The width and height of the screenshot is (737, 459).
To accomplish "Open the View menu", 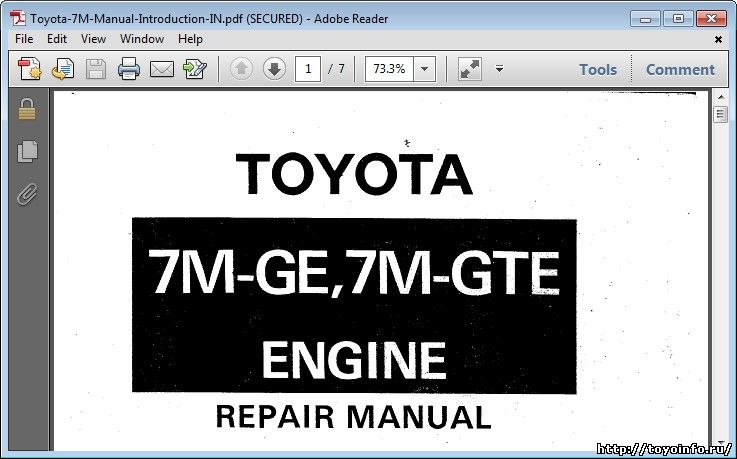I will click(x=93, y=39).
